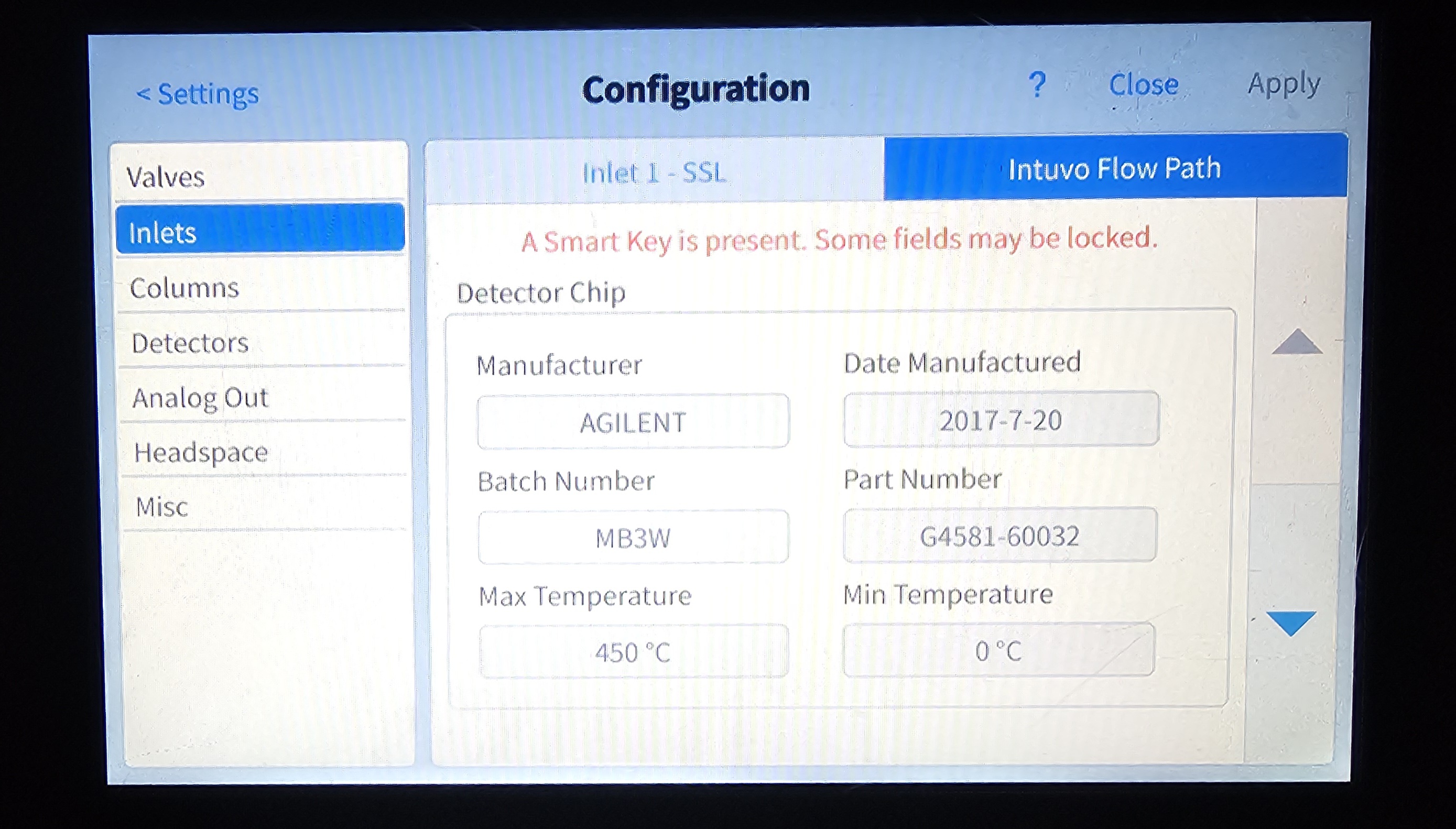Apply the configuration changes
Screen dimensions: 1456x829
coord(1284,85)
